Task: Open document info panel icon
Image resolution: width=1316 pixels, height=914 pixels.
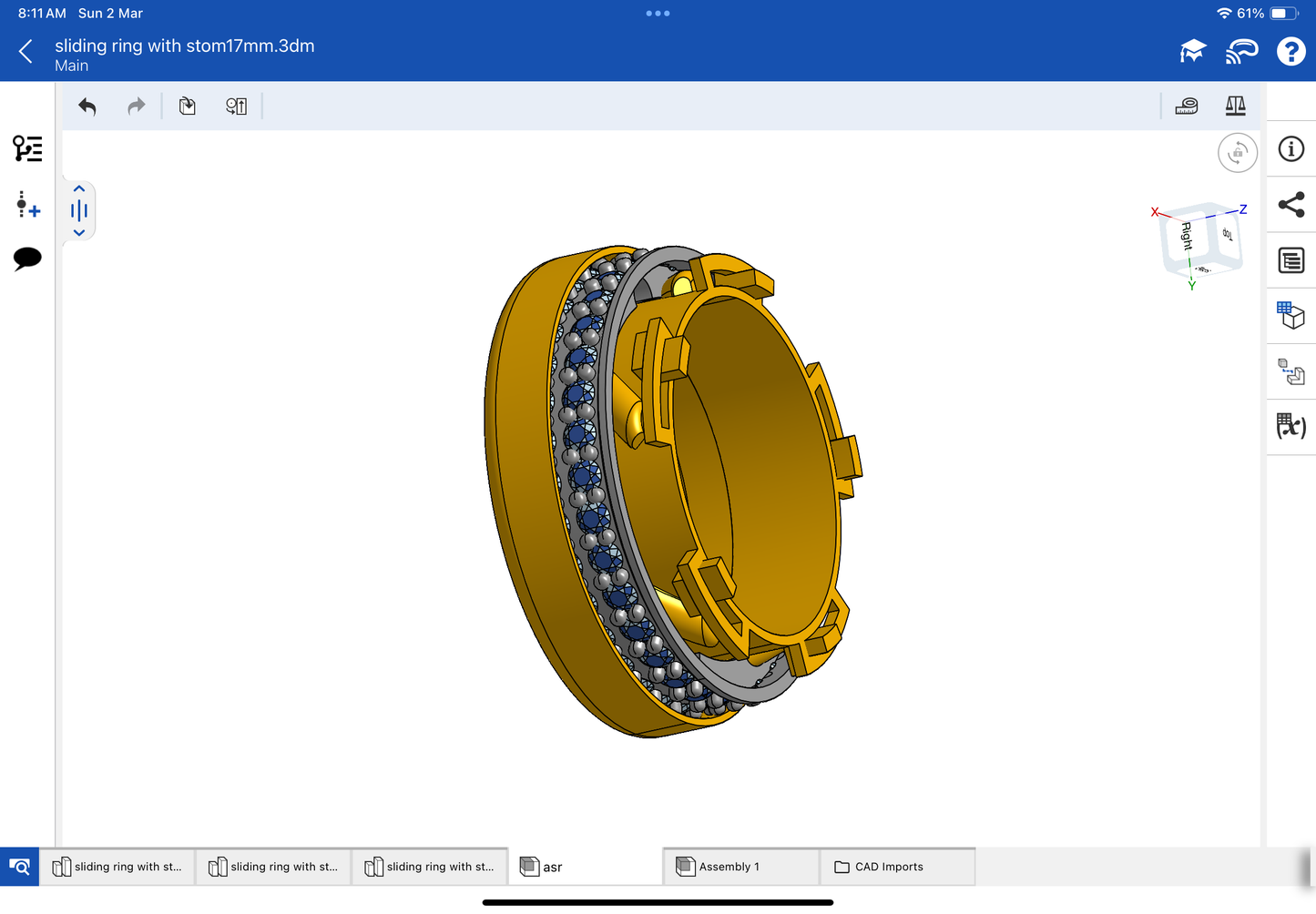Action: [1290, 149]
